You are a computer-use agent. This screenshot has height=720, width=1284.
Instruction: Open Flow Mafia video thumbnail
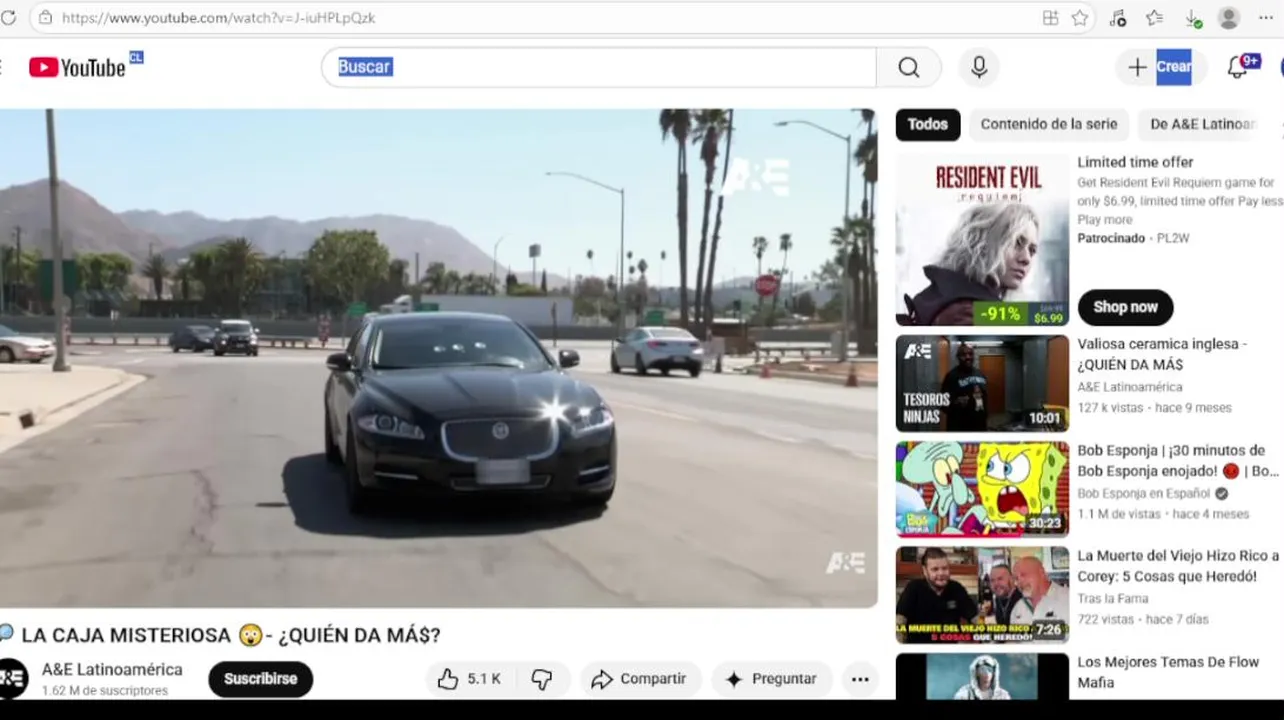coord(982,676)
